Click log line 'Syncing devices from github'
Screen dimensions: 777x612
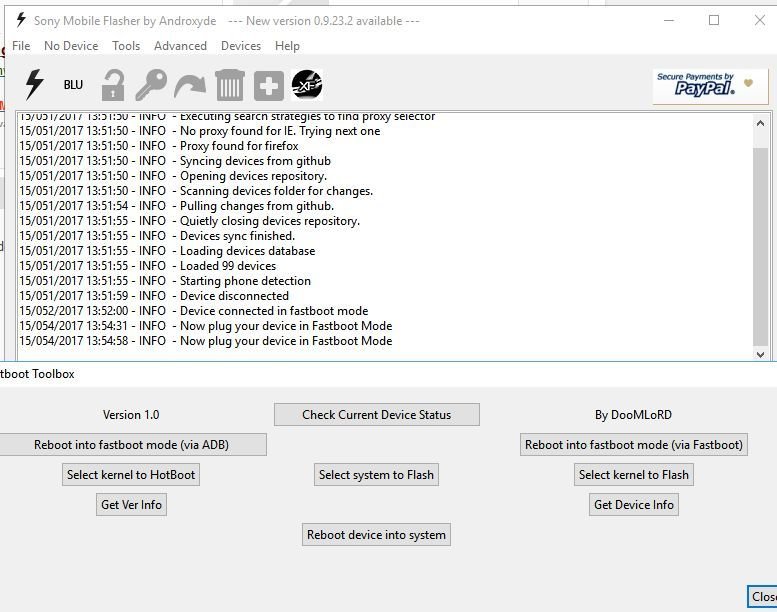(x=175, y=161)
